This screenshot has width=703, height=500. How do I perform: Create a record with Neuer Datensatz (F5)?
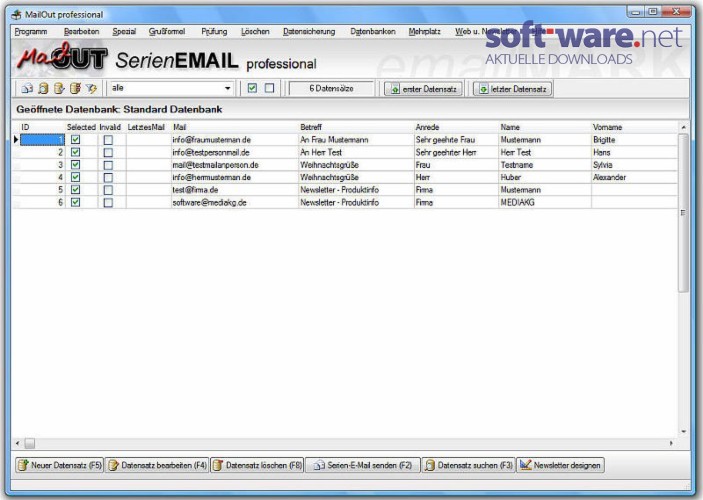[59, 465]
